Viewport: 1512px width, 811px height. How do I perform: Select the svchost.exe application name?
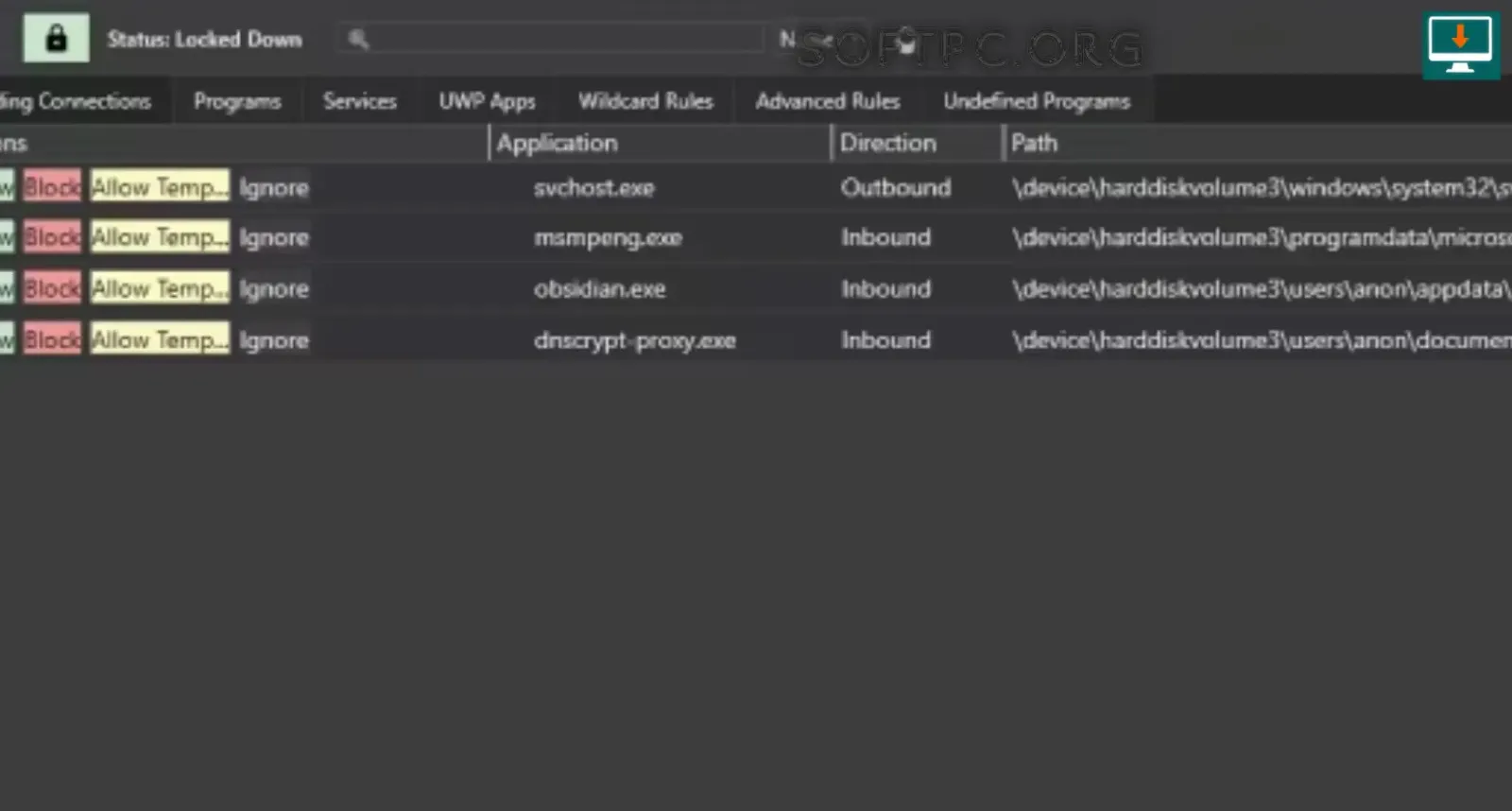[594, 188]
